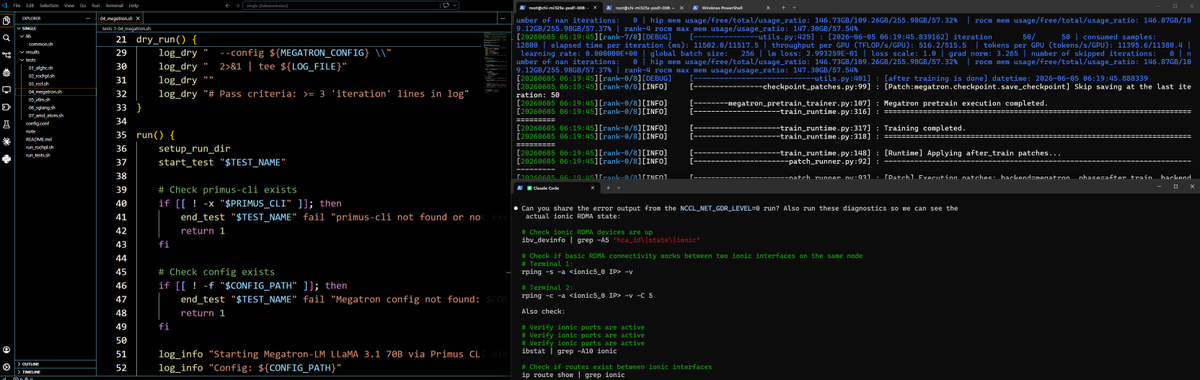The width and height of the screenshot is (1200, 380).
Task: Open the File menu
Action: tap(17, 5)
